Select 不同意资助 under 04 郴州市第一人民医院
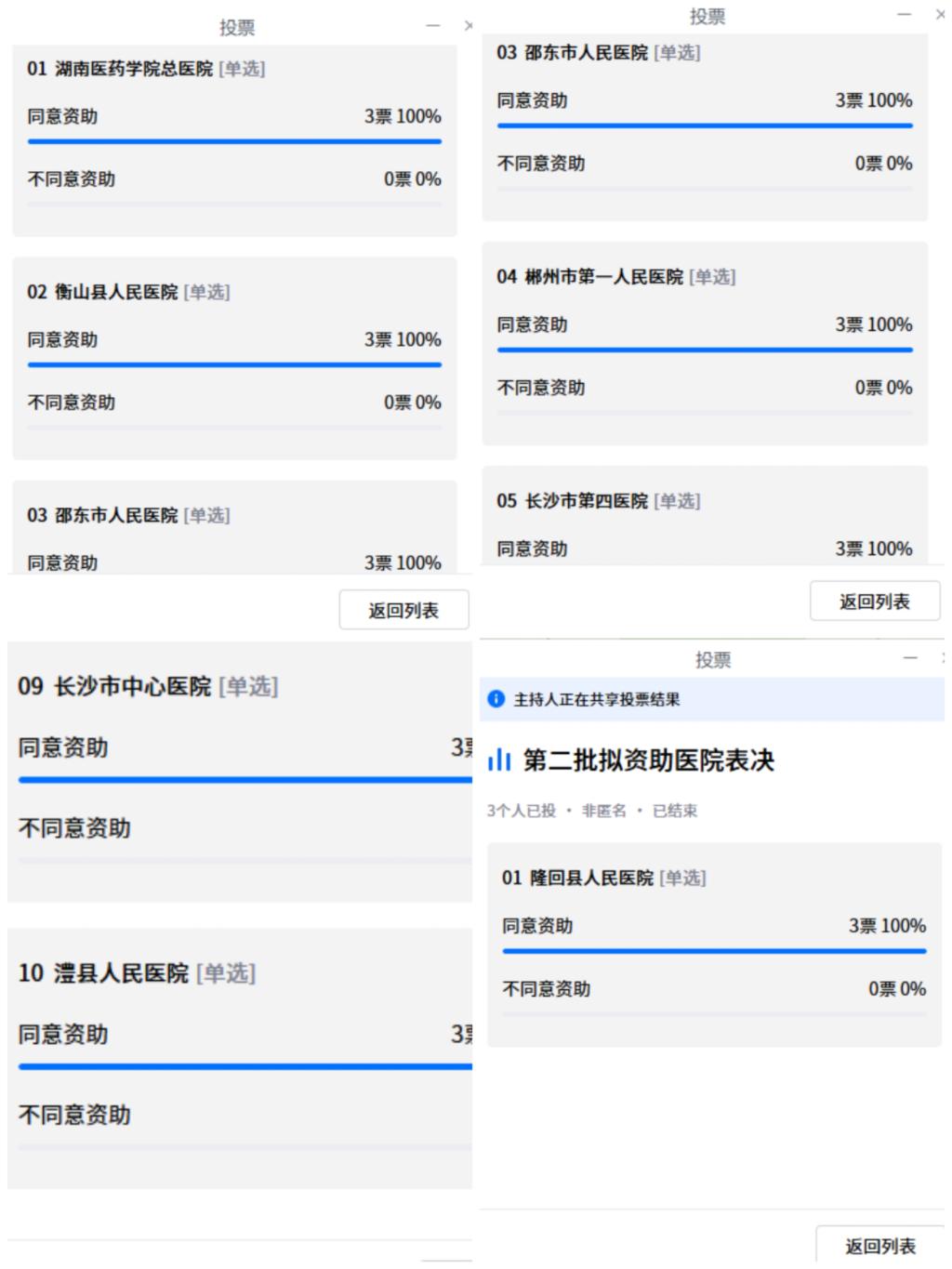 [541, 388]
